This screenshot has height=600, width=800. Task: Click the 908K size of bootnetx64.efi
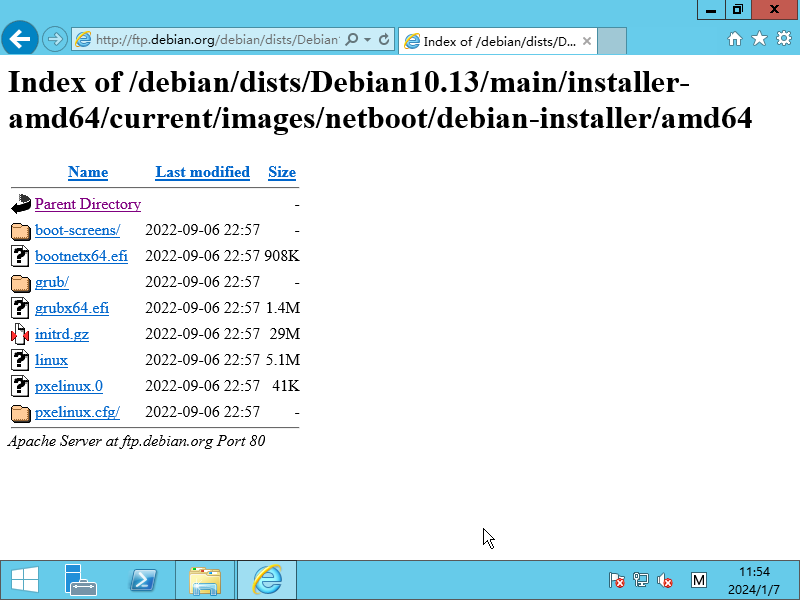tap(282, 256)
